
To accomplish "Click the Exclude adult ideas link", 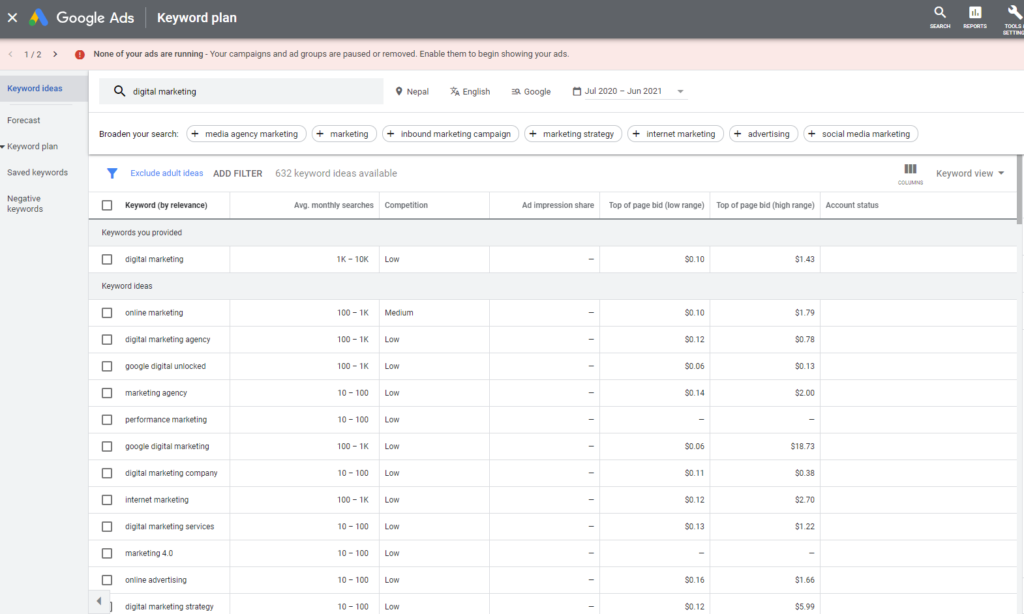I will coord(166,172).
